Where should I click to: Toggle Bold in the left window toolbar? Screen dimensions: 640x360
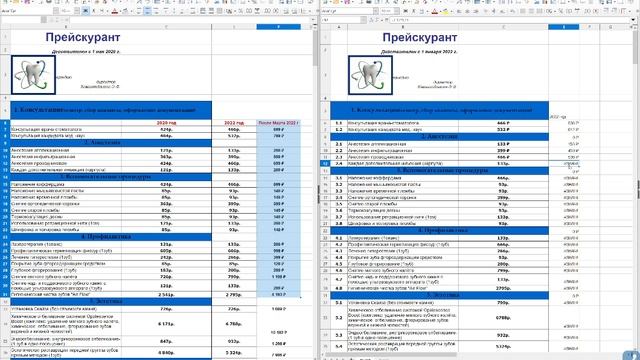85,11
